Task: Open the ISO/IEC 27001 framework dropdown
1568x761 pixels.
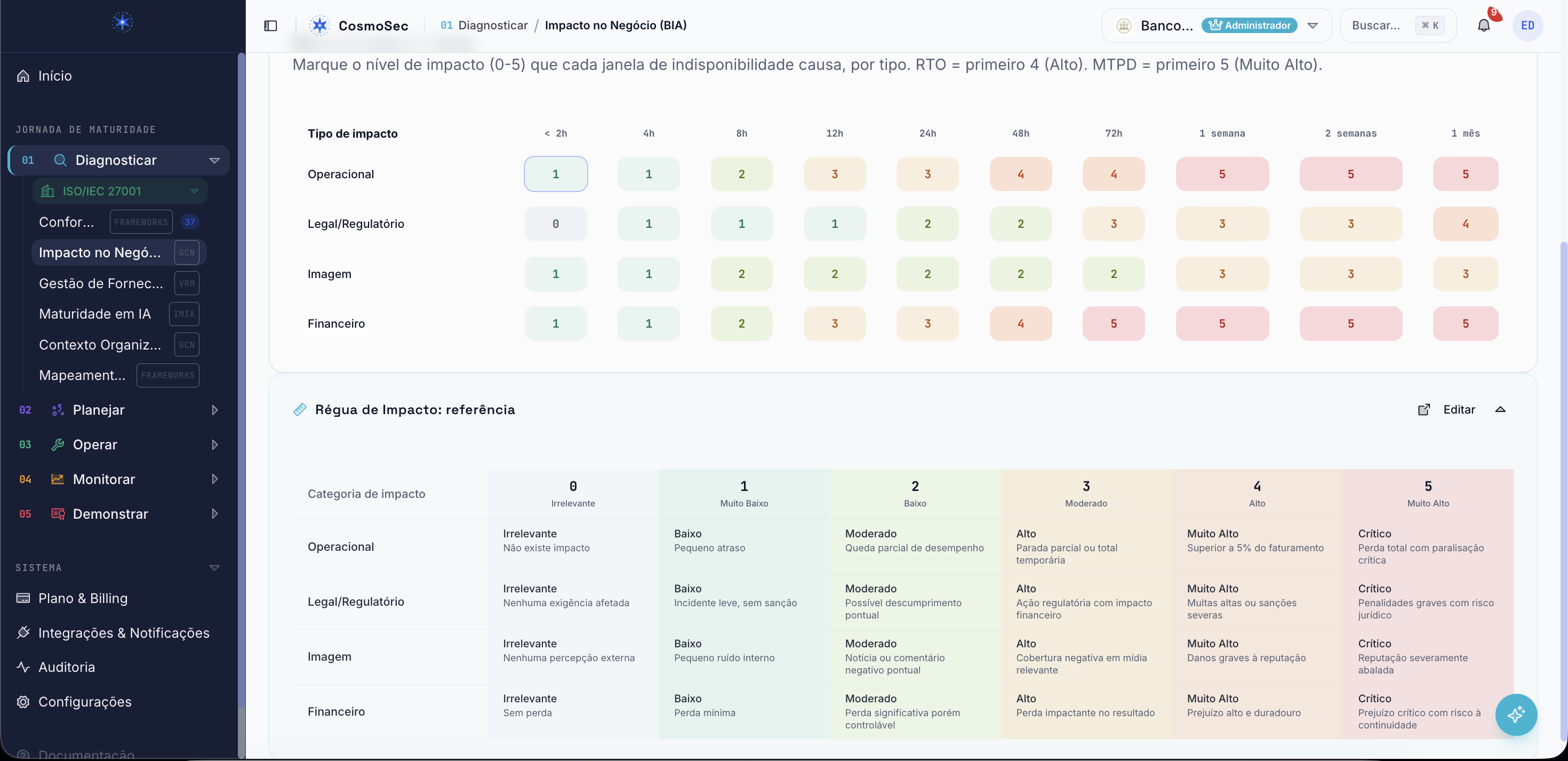Action: [x=120, y=191]
